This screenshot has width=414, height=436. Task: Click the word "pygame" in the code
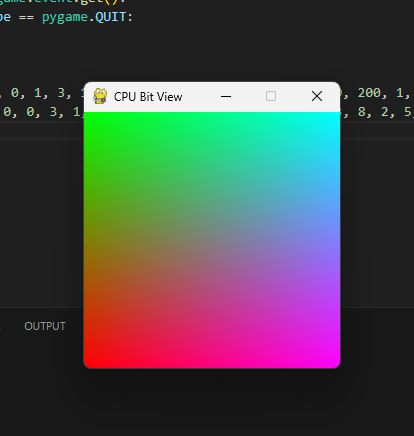click(65, 17)
